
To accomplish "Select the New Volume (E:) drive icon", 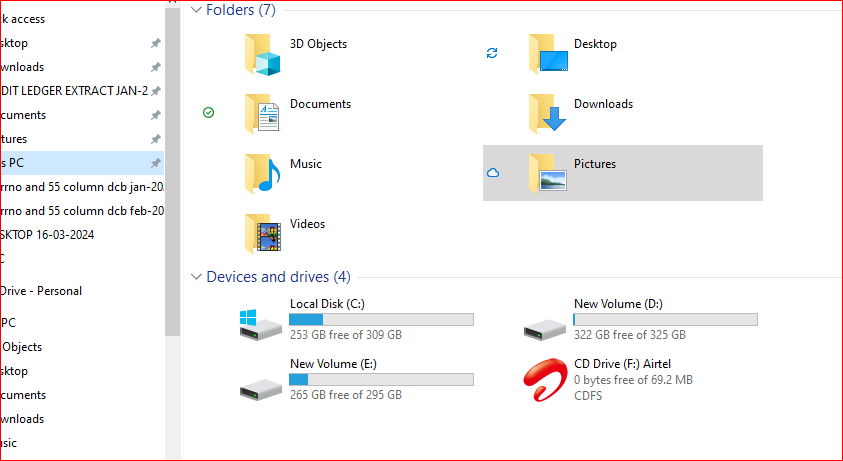I will click(261, 389).
